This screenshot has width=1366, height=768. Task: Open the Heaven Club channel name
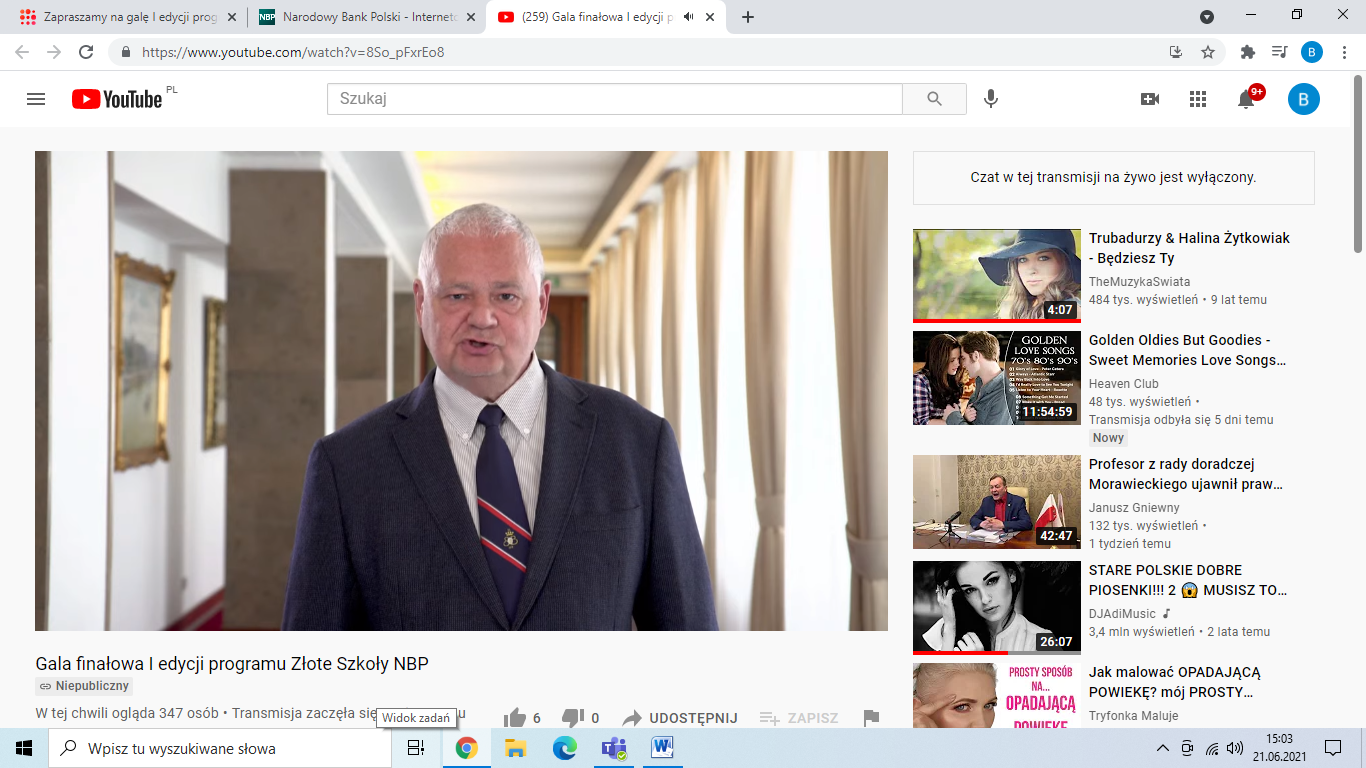point(1124,384)
